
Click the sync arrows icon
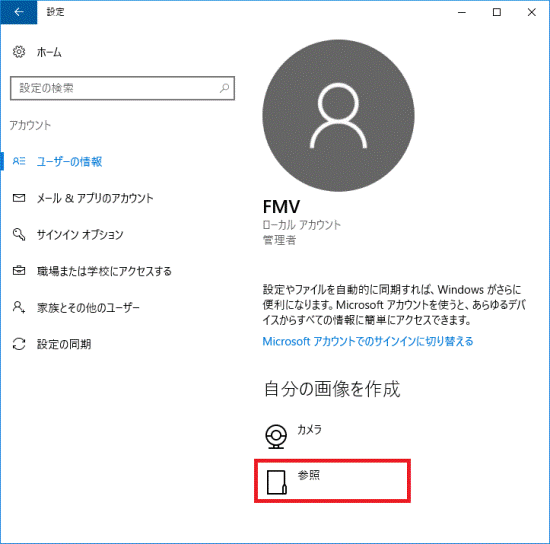[x=19, y=344]
